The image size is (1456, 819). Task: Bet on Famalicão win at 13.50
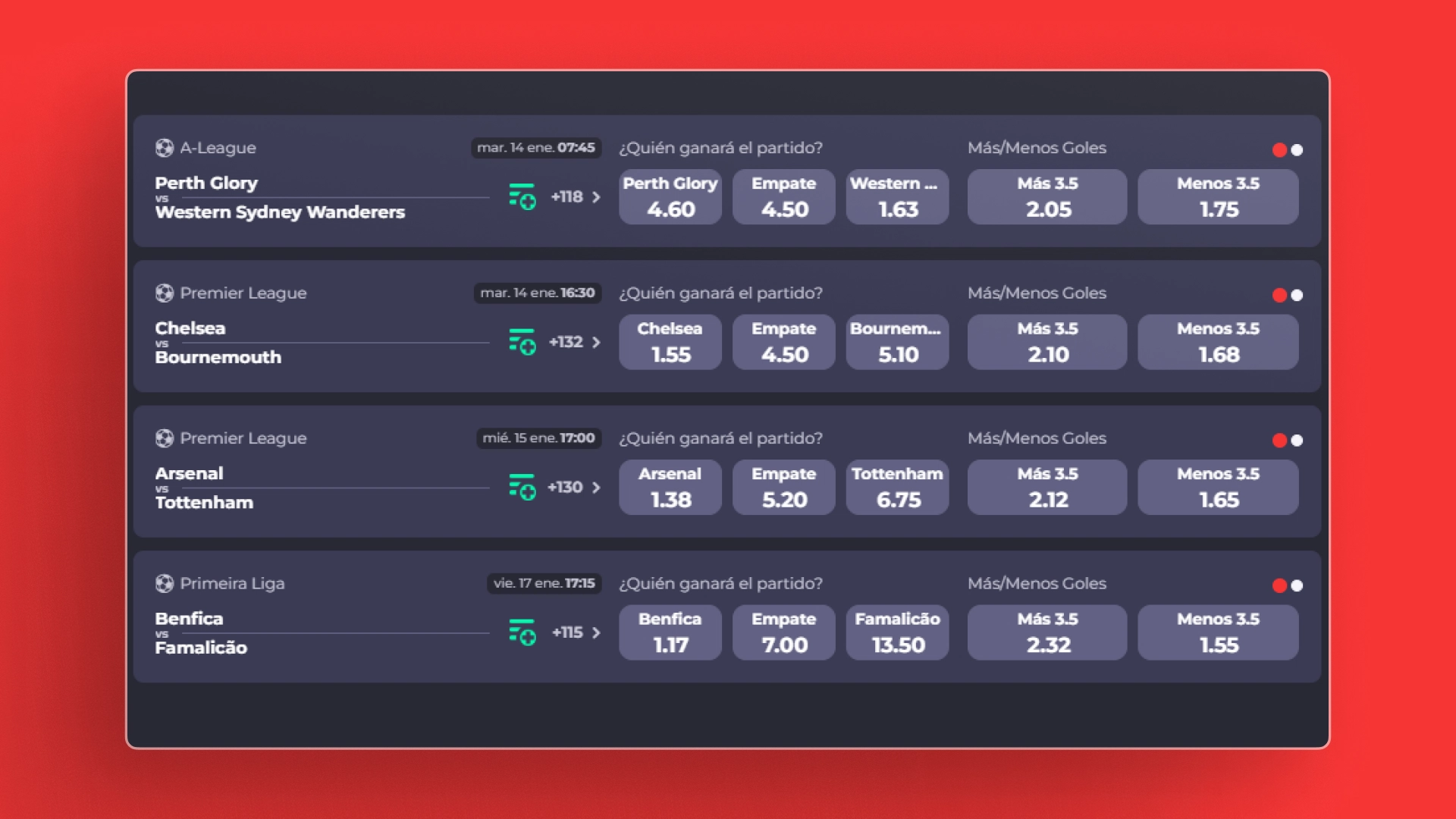click(x=898, y=632)
